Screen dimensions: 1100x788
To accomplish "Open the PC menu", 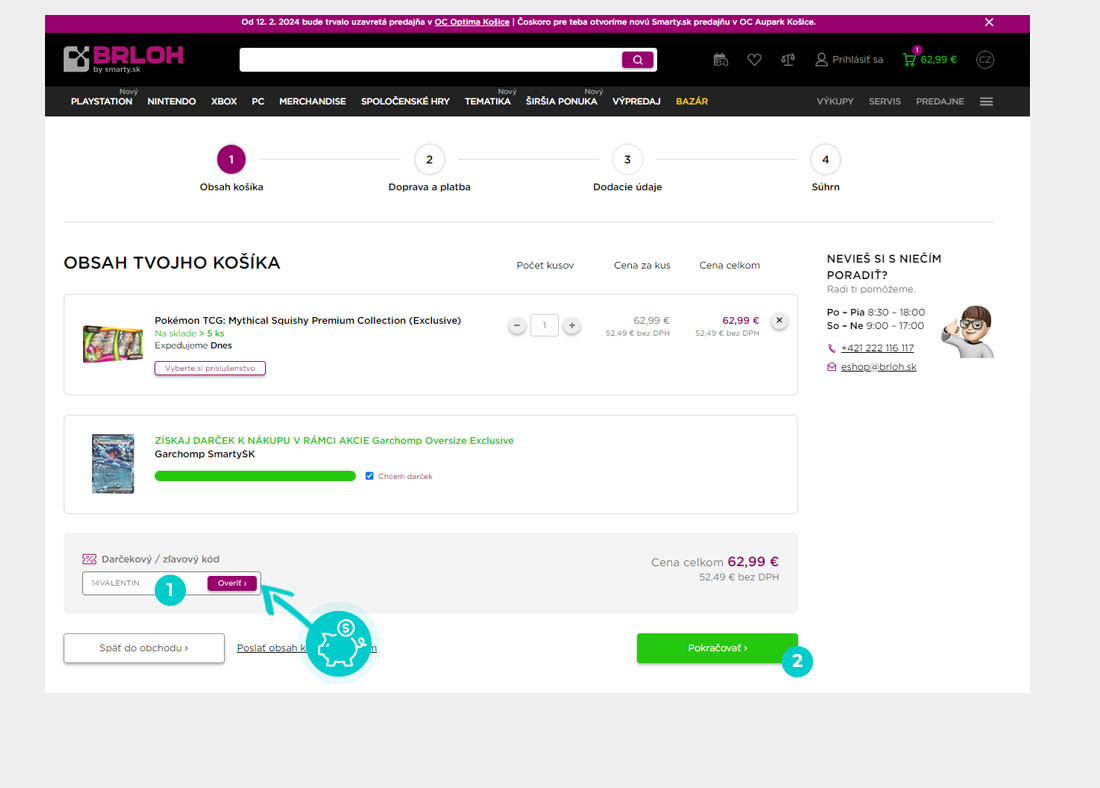I will (258, 101).
